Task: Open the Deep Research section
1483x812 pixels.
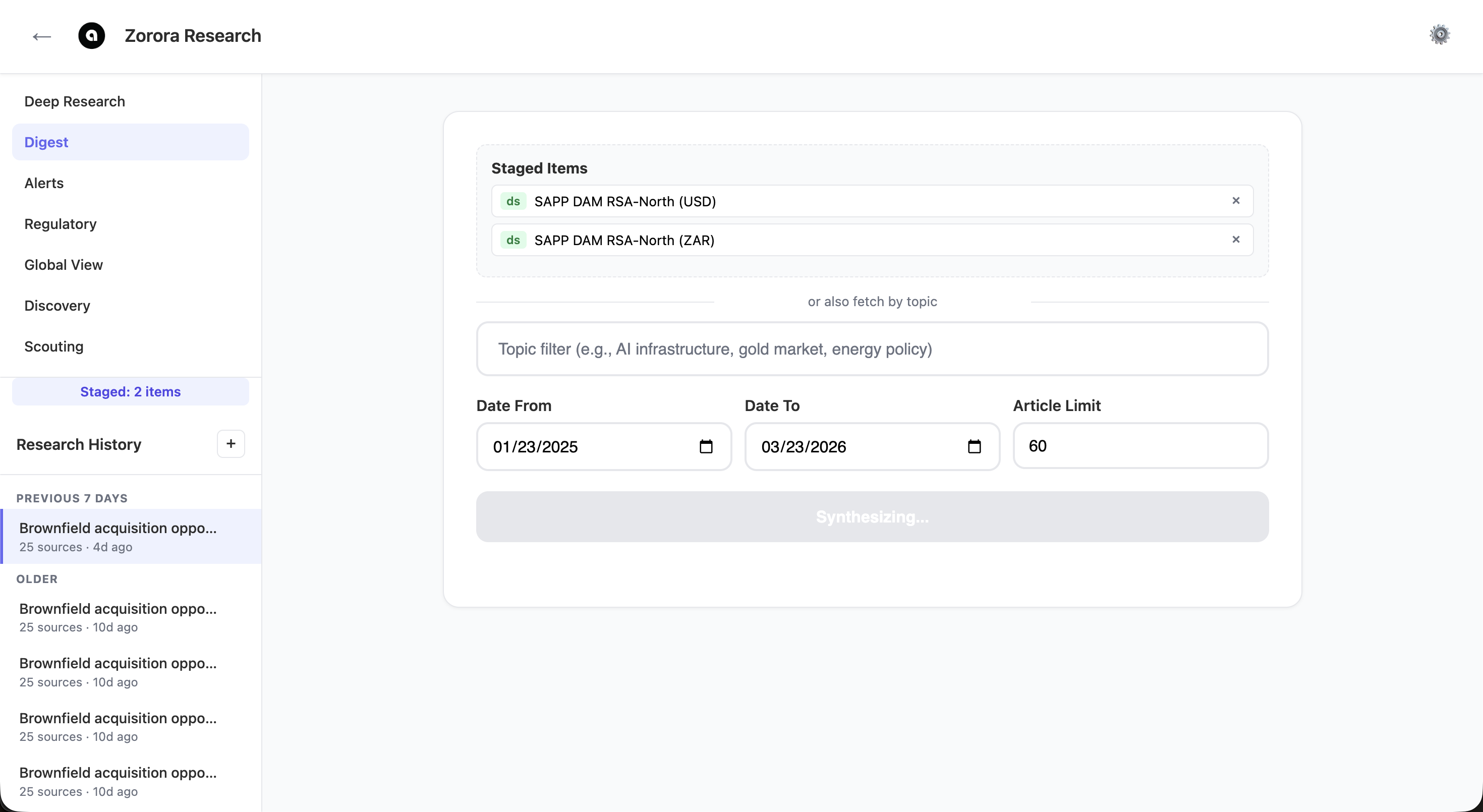Action: 74,101
